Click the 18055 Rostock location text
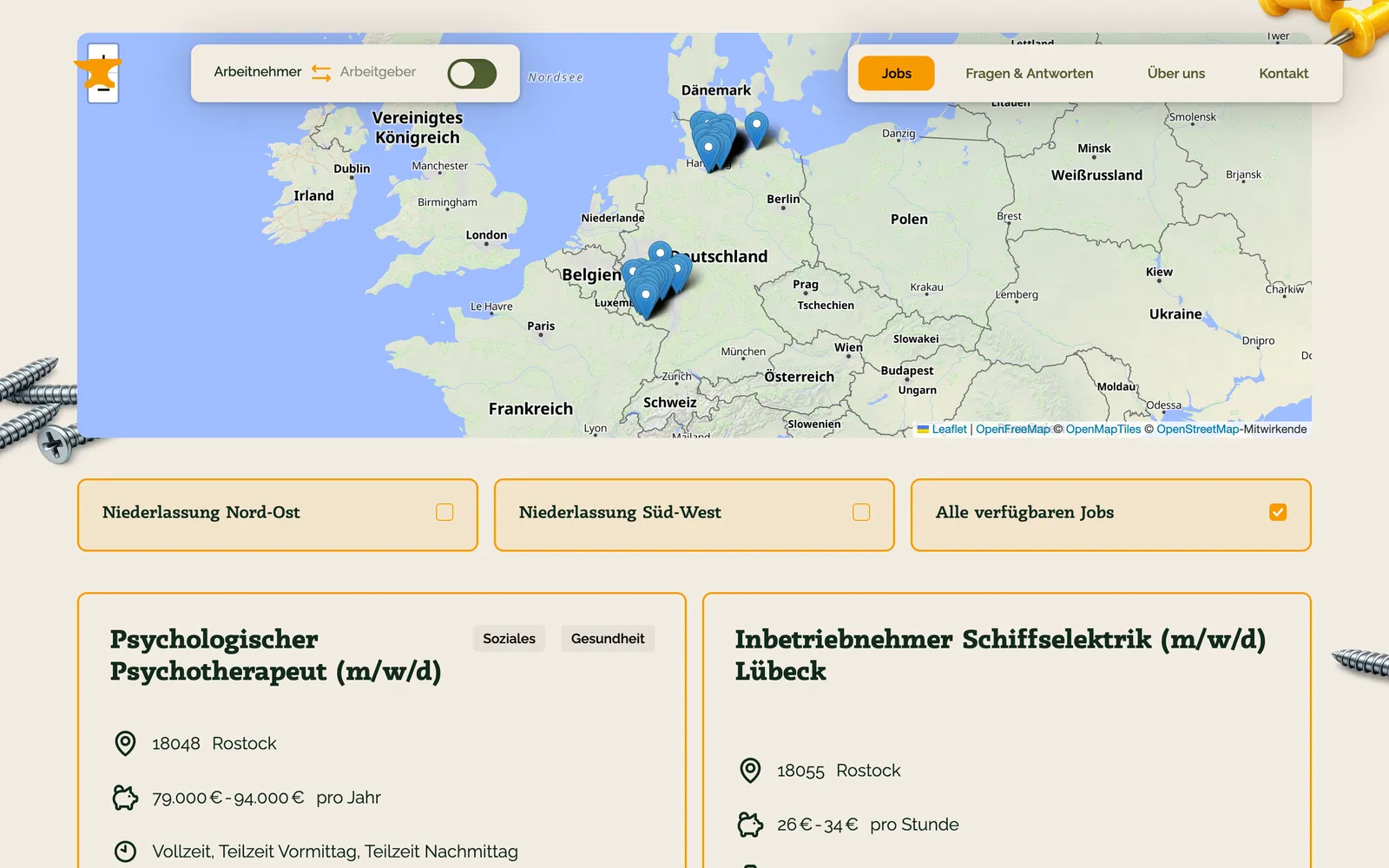The height and width of the screenshot is (868, 1389). pos(839,771)
